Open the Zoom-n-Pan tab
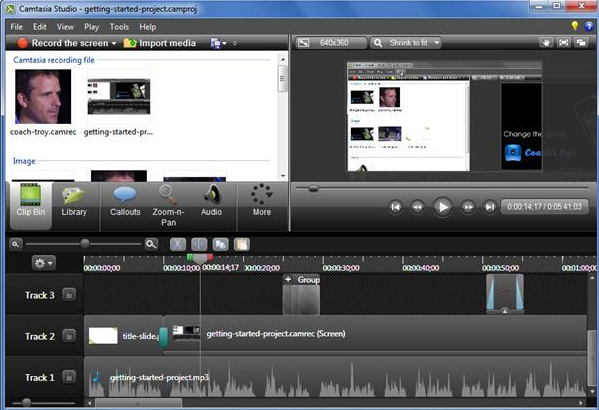Screen dimensions: 599x410 pos(168,205)
